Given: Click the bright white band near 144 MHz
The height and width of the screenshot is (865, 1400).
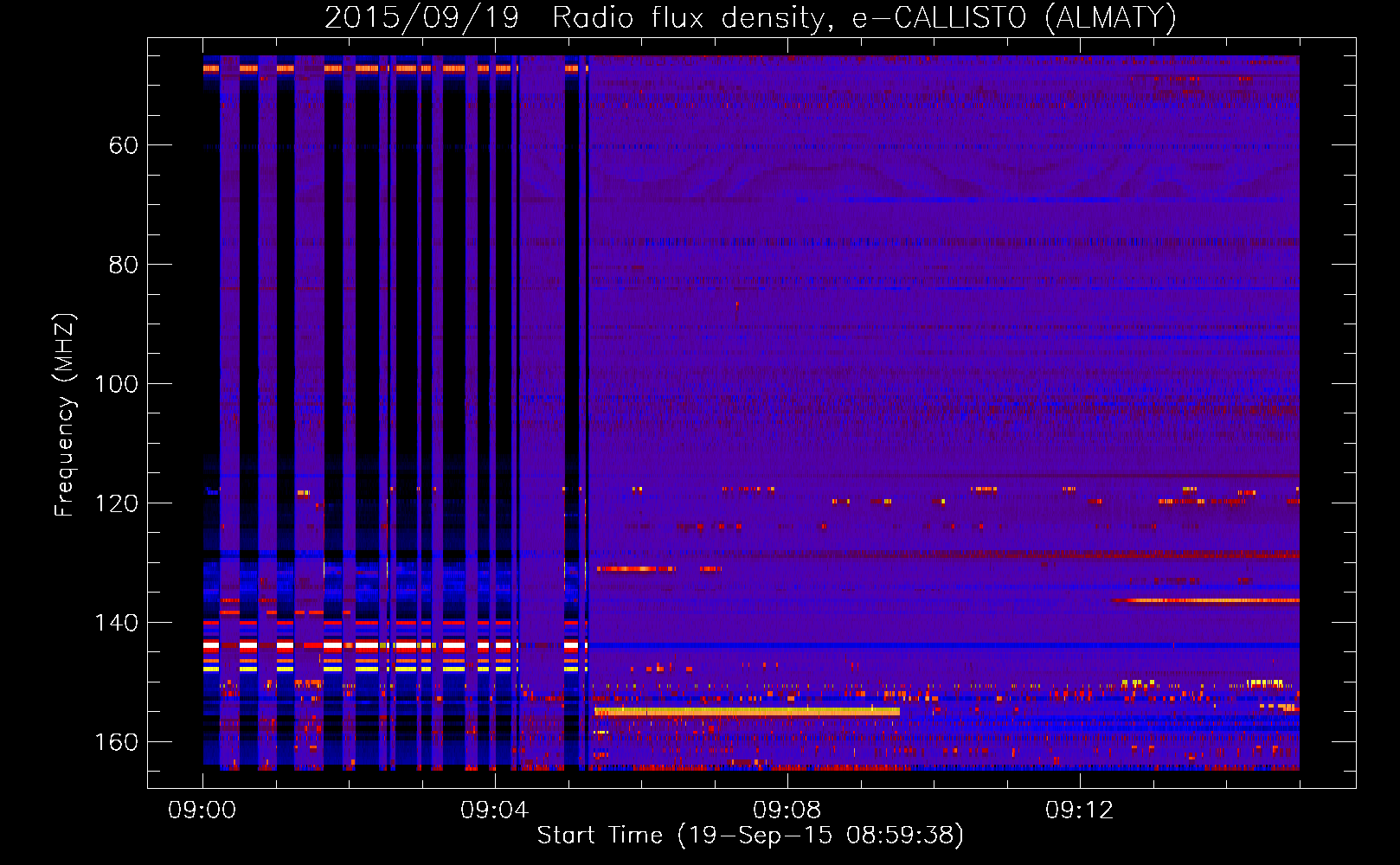Looking at the screenshot, I should coord(395,646).
